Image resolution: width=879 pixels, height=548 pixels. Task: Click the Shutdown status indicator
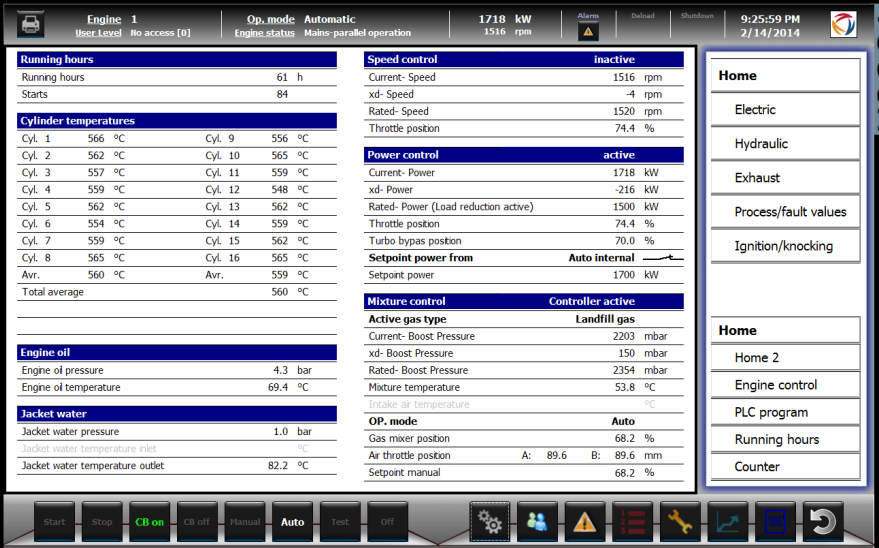pyautogui.click(x=697, y=16)
